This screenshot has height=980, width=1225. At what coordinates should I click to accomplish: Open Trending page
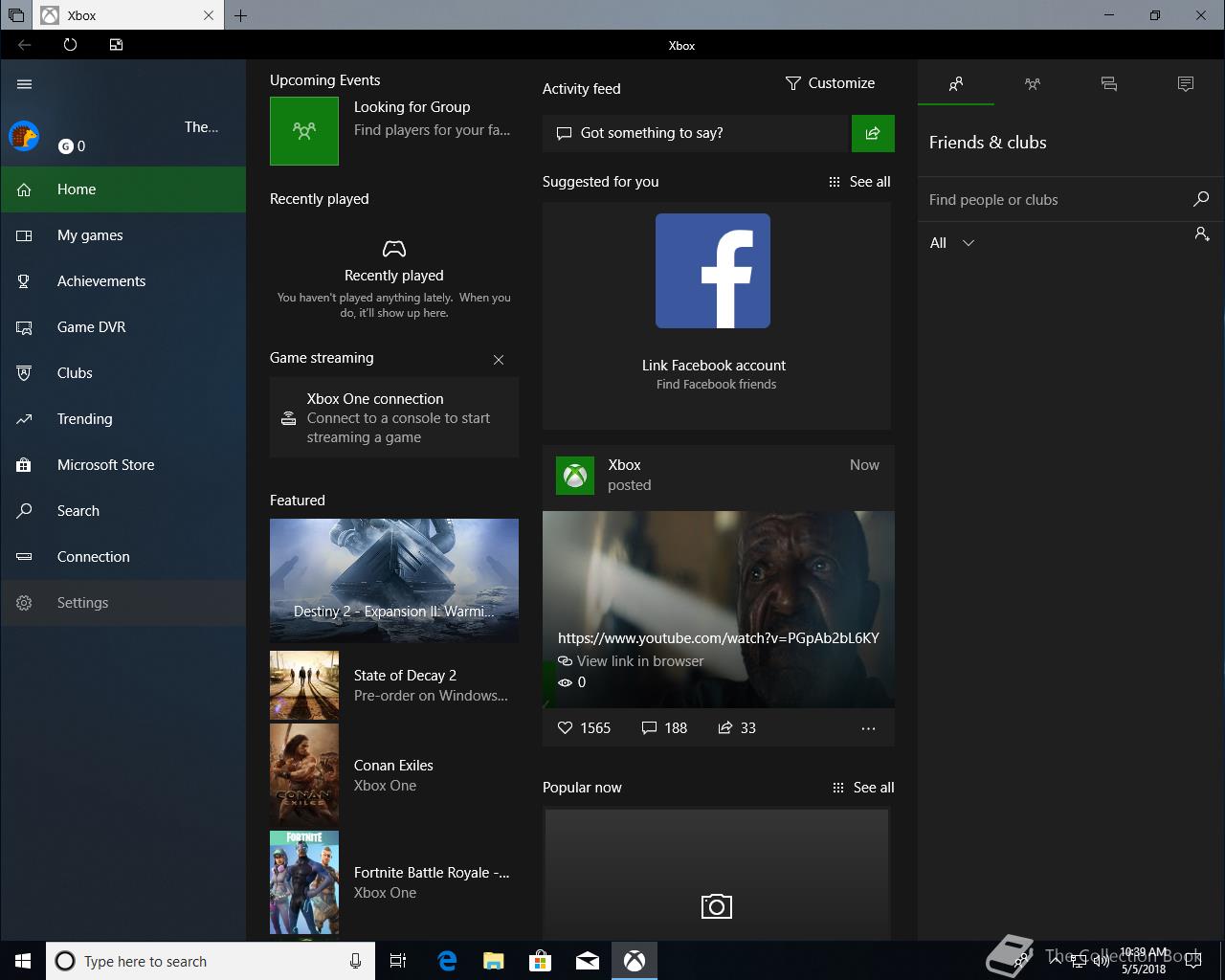(123, 419)
